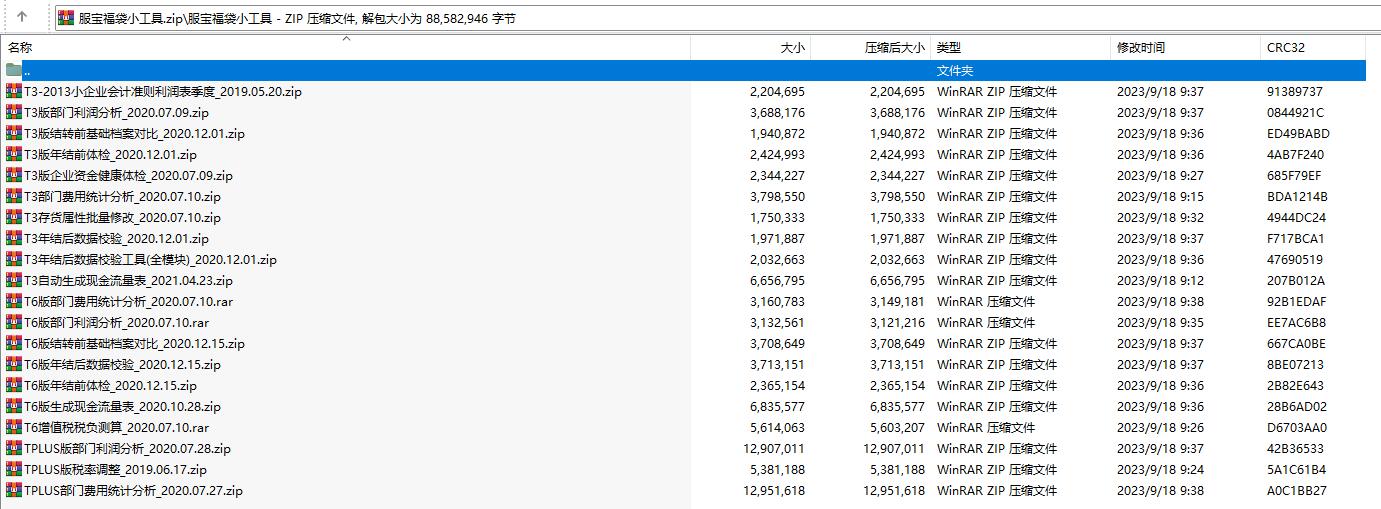Click the parent folder icon in the ".." row
Viewport: 1381px width, 509px height.
click(x=13, y=70)
